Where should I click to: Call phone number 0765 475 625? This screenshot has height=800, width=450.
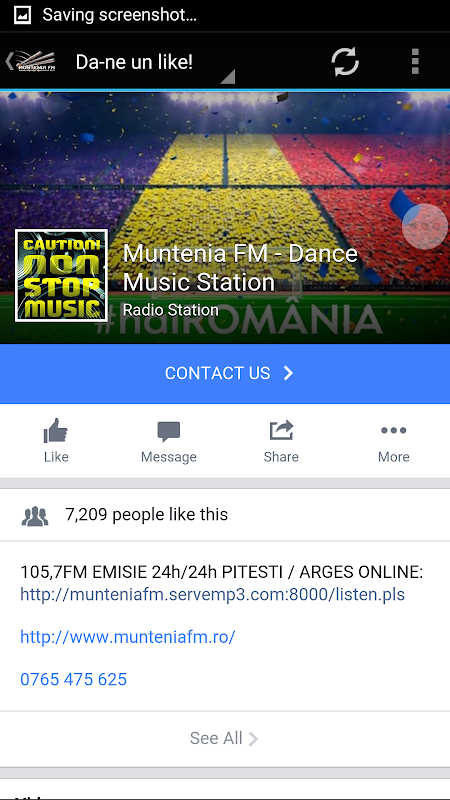73,680
